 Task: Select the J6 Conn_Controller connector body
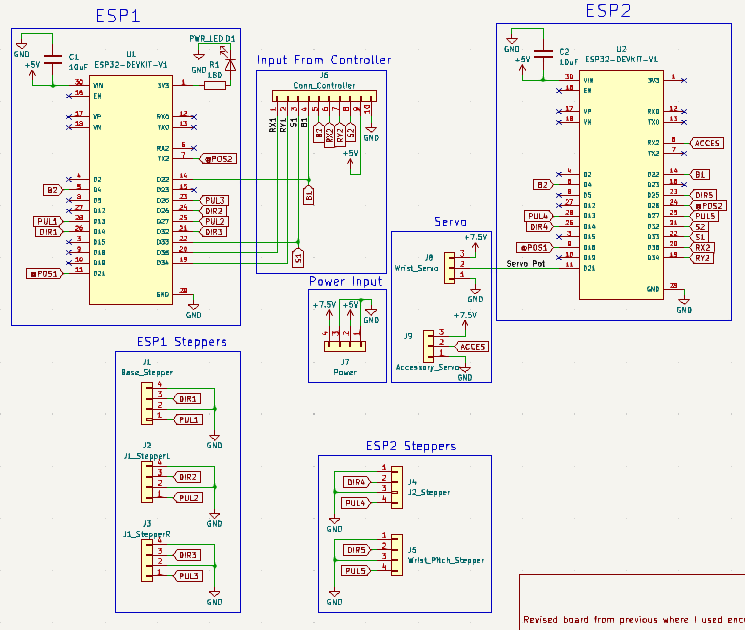[x=325, y=96]
